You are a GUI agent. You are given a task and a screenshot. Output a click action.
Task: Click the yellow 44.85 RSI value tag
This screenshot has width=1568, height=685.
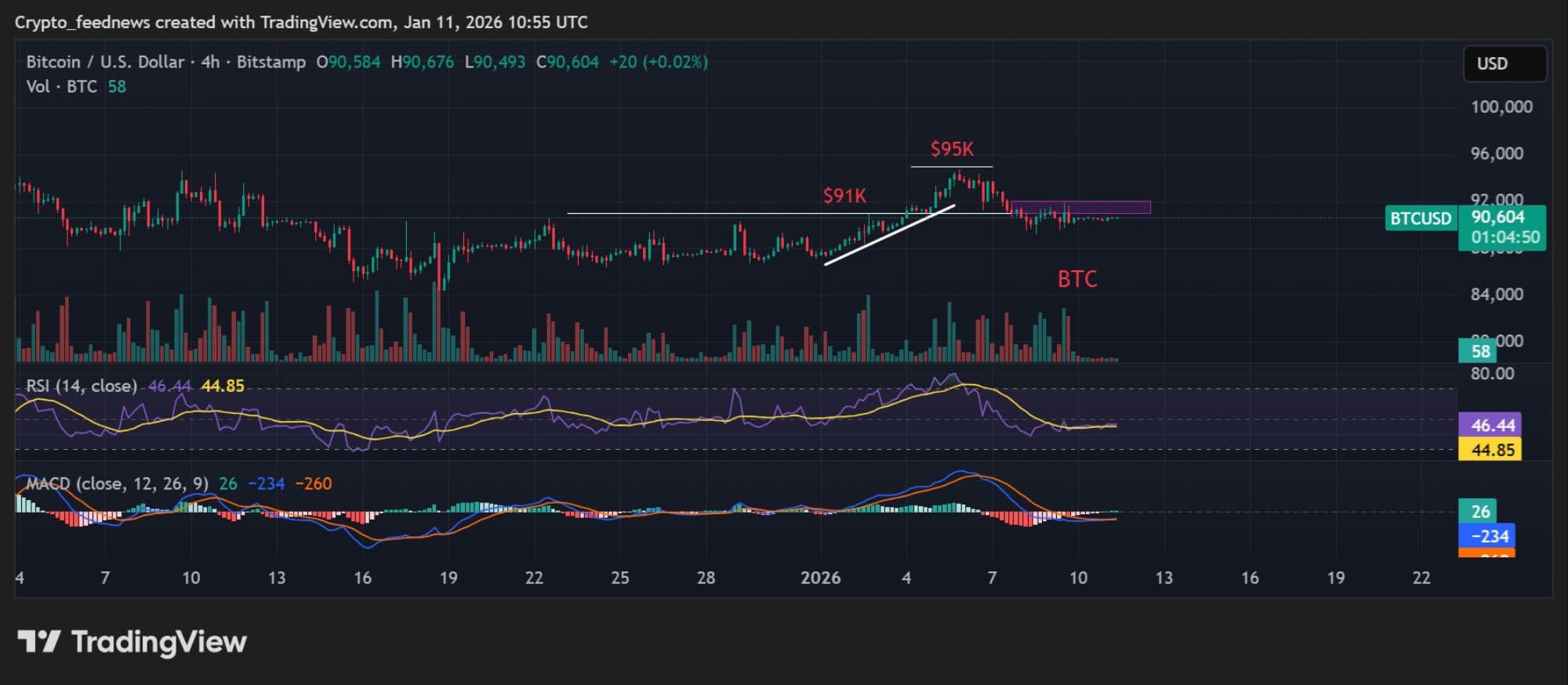coord(1489,450)
